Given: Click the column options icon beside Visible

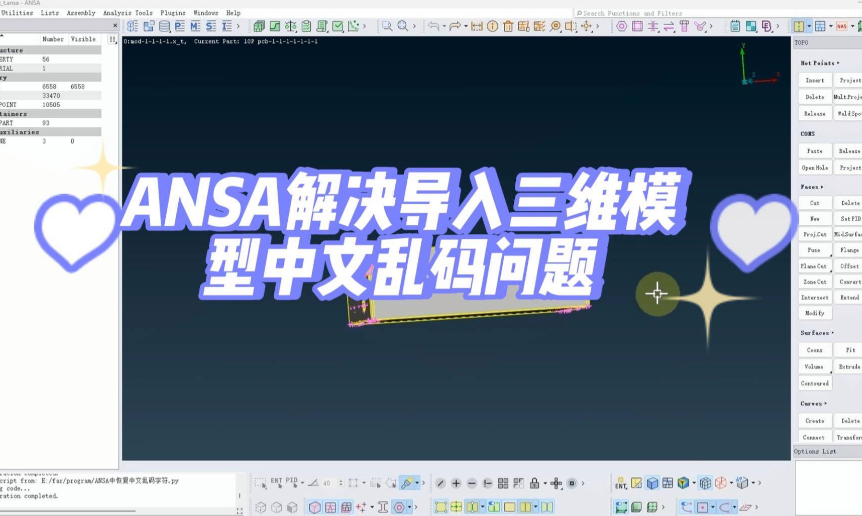Looking at the screenshot, I should (x=112, y=39).
